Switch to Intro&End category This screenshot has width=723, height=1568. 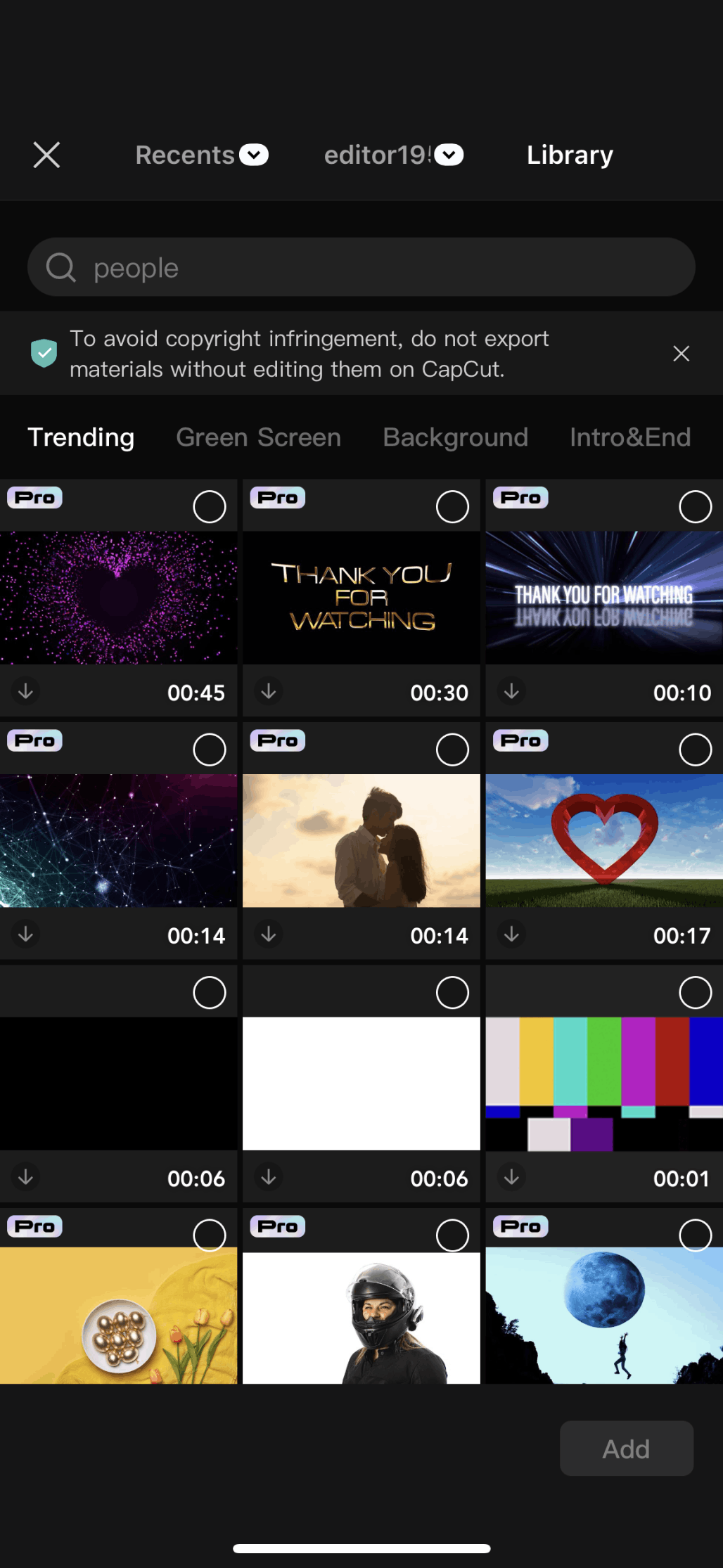(x=630, y=437)
